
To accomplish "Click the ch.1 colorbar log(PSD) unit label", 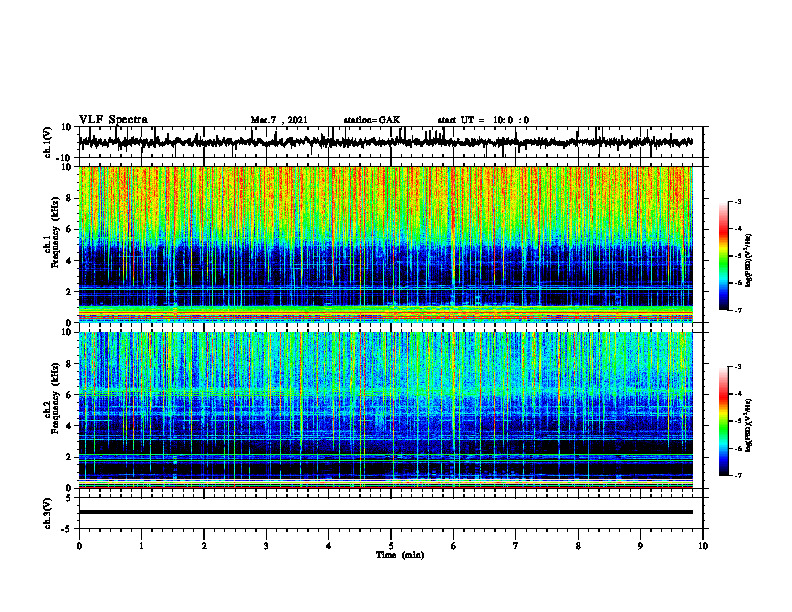I will tap(749, 261).
